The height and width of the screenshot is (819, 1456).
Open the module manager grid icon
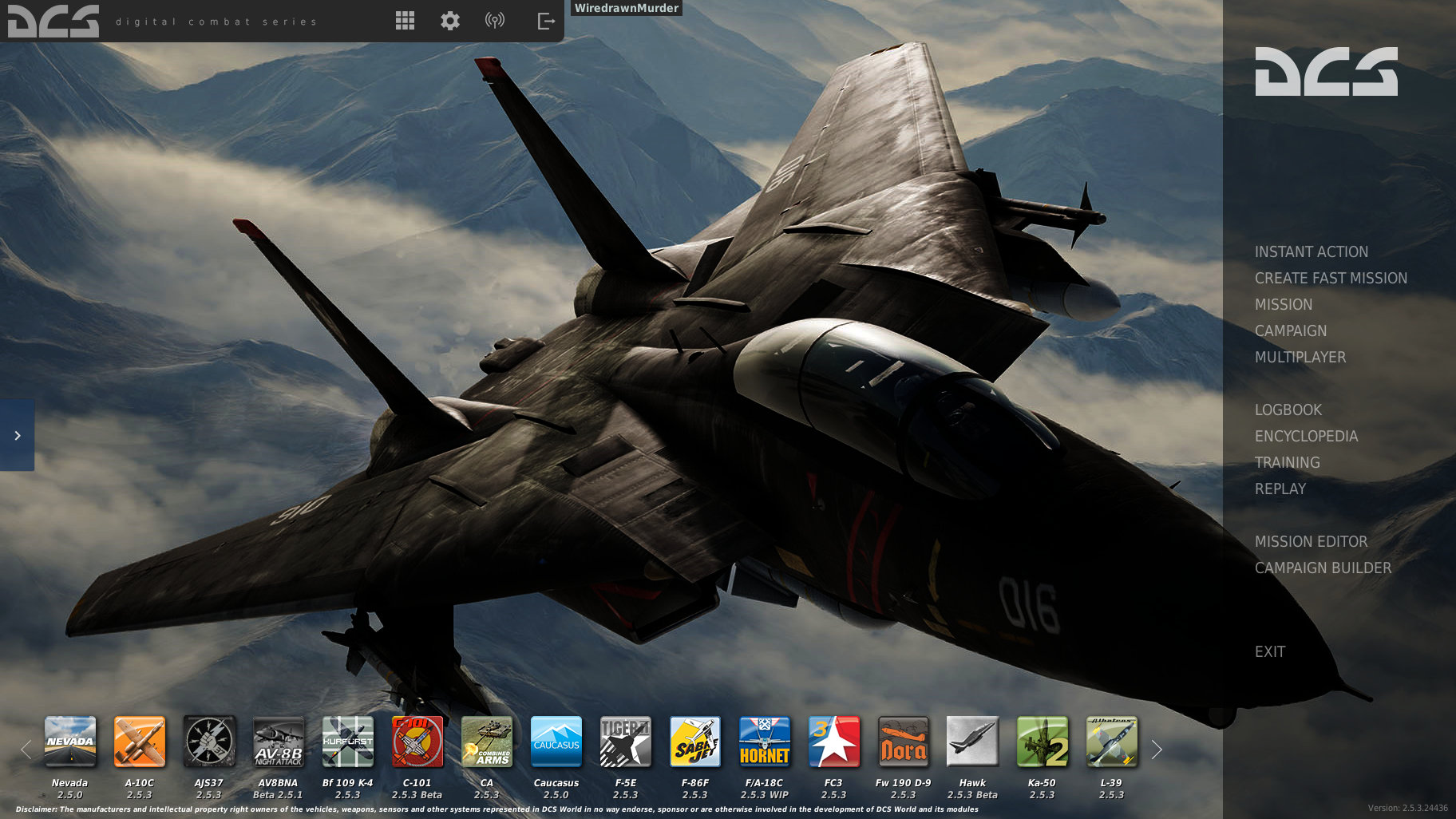point(405,21)
